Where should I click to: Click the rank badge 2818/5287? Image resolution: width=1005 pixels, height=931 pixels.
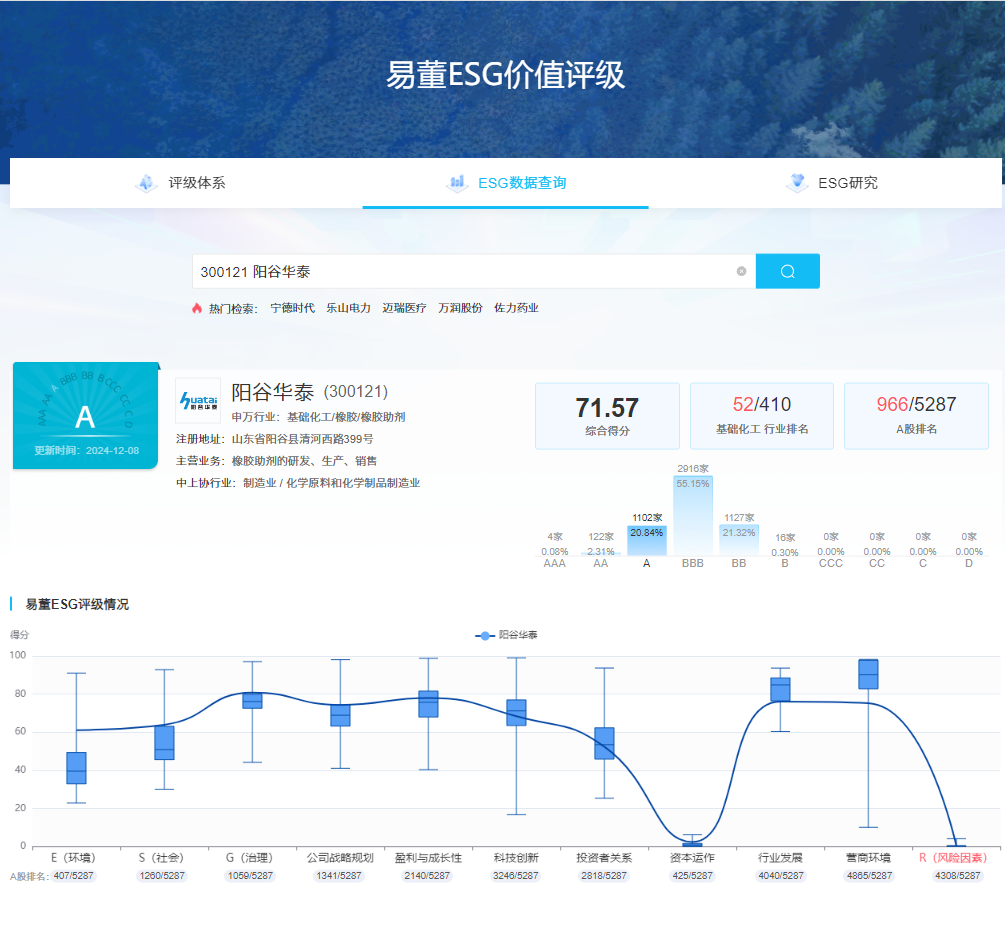[604, 876]
